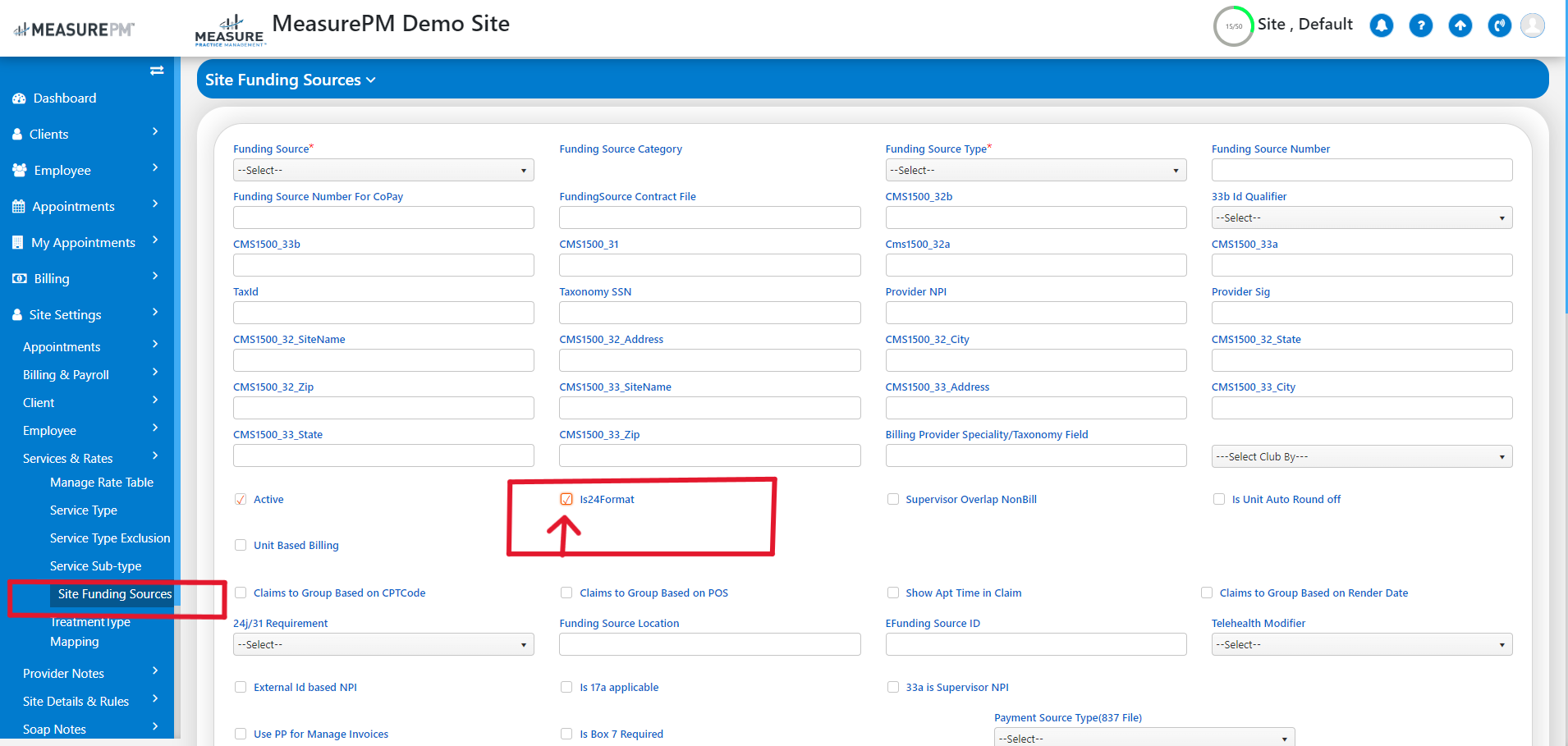This screenshot has height=746, width=1568.
Task: Expand the top-level Billing menu chevron
Action: [x=155, y=276]
